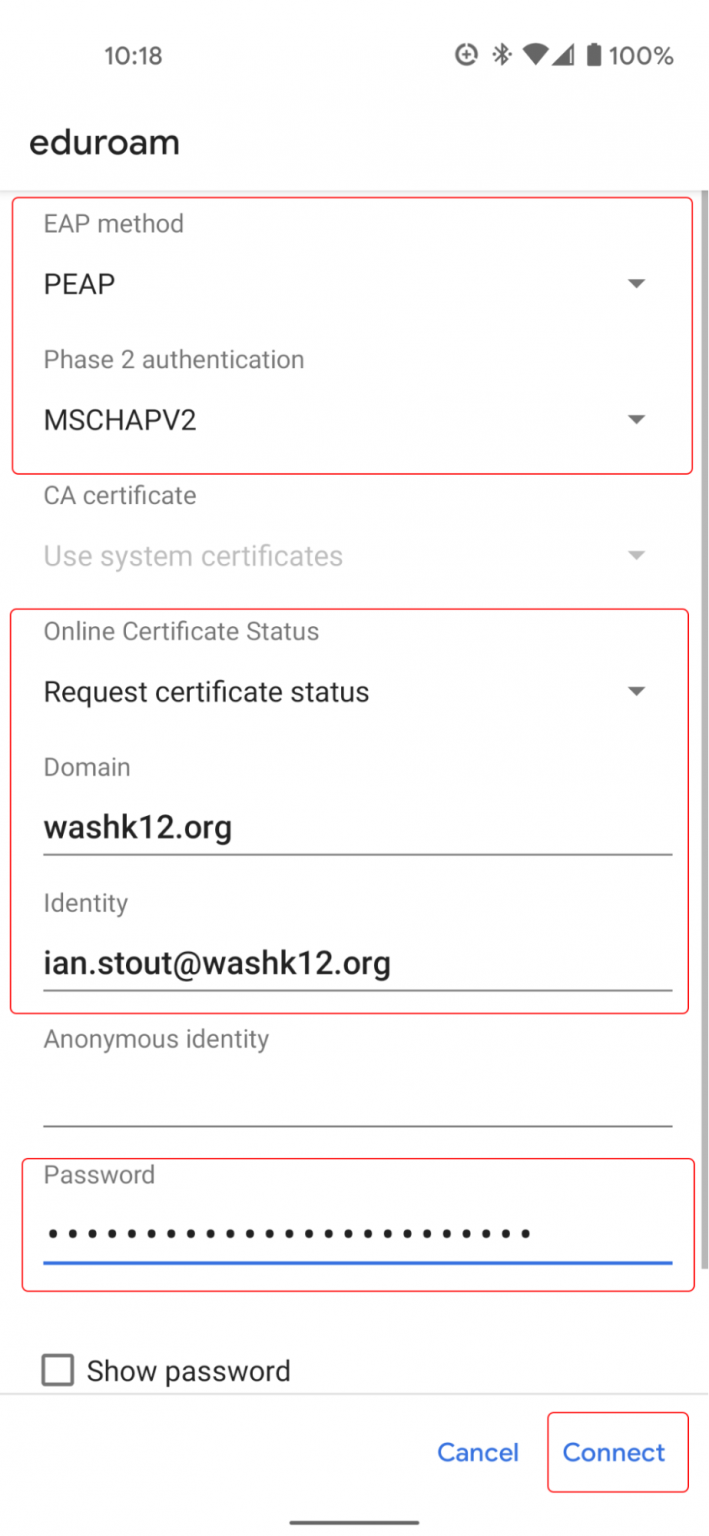The image size is (709, 1536).
Task: Click the Connect button
Action: click(x=614, y=1452)
